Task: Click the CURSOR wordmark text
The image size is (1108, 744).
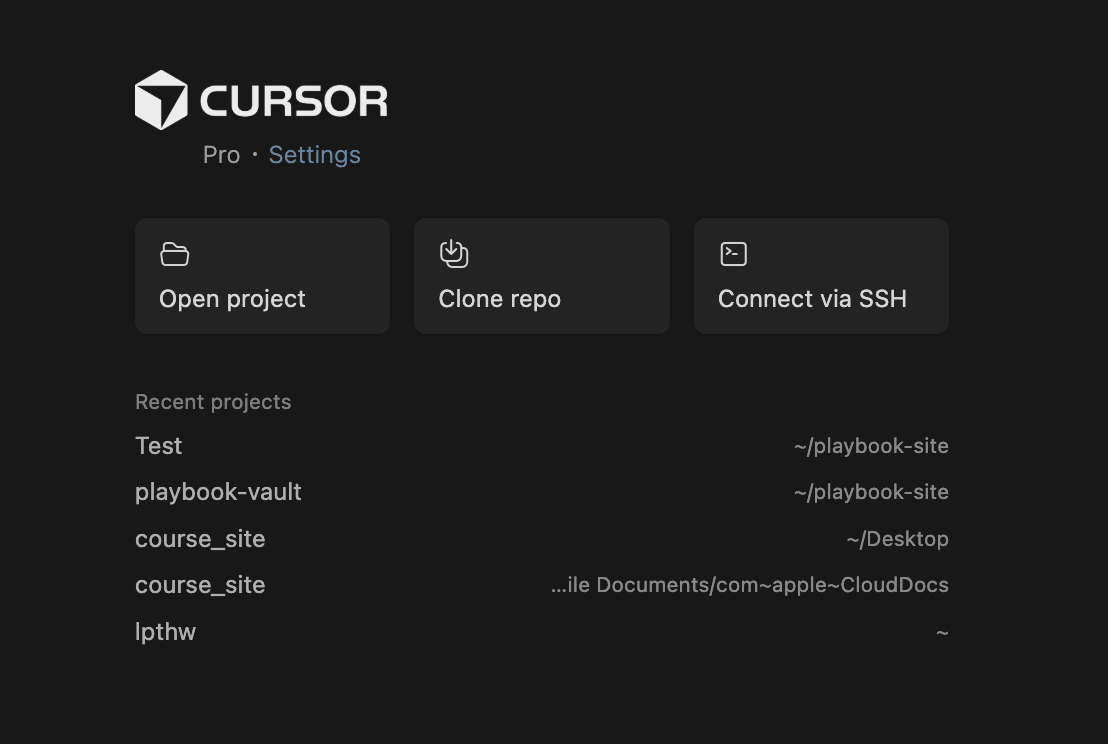Action: (x=293, y=101)
